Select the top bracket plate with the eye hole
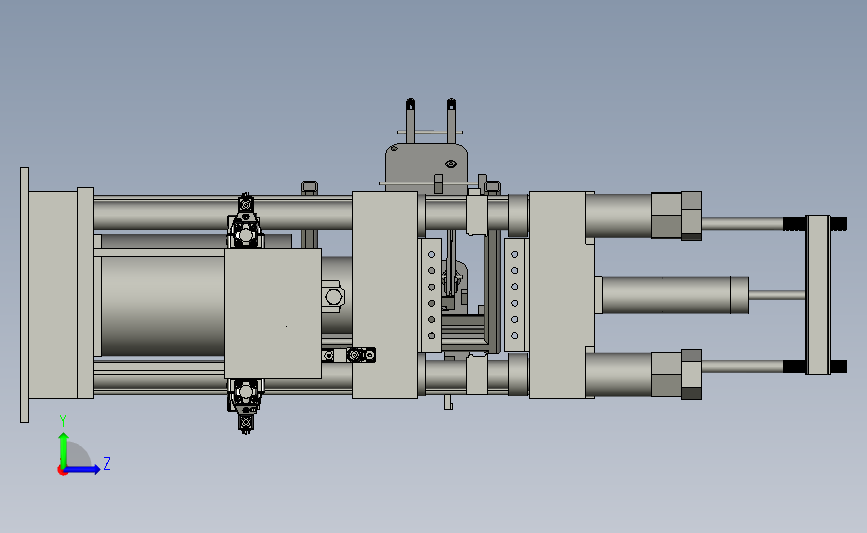Viewport: 867px width, 533px height. pyautogui.click(x=426, y=168)
